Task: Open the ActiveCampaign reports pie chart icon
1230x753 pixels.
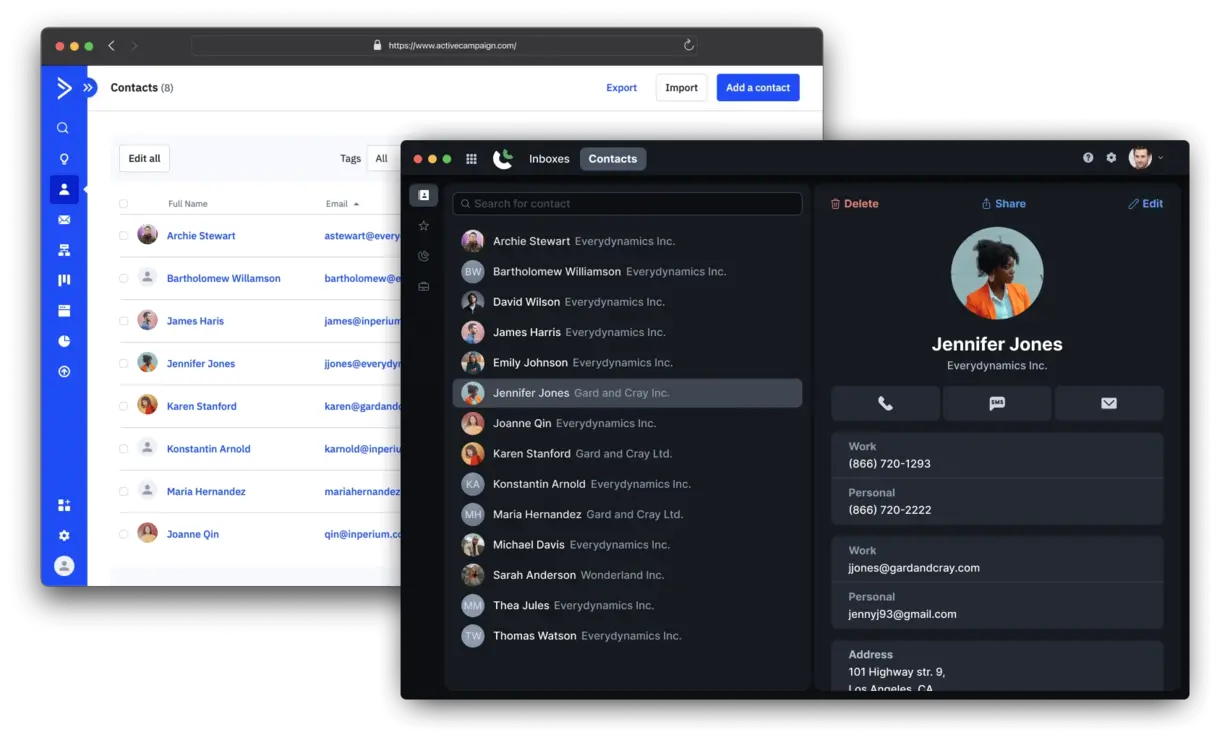Action: point(64,341)
